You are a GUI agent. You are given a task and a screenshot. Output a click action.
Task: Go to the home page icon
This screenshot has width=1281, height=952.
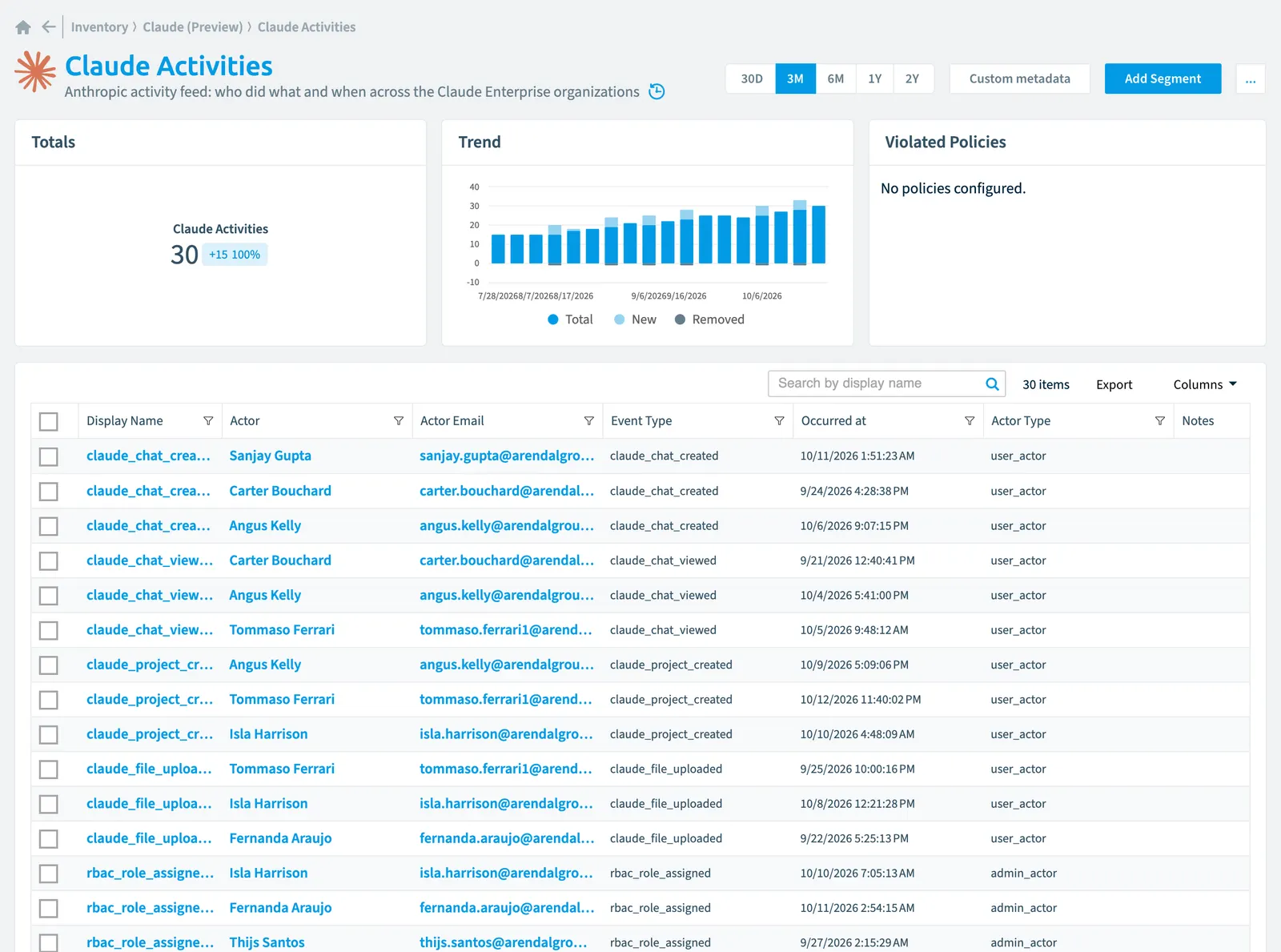(x=23, y=27)
